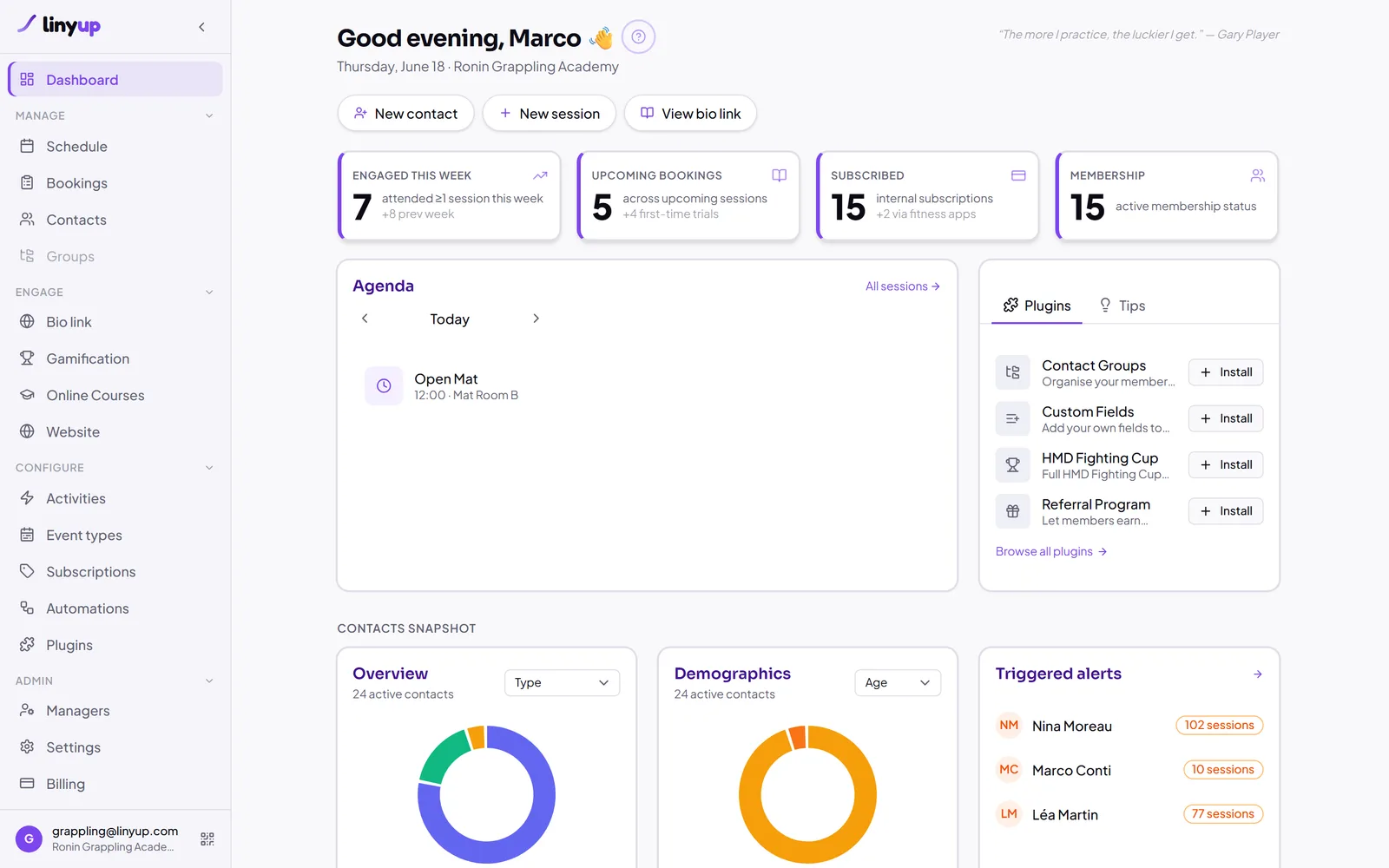Click the 10 sessions badge
The image size is (1389, 868).
[1222, 769]
